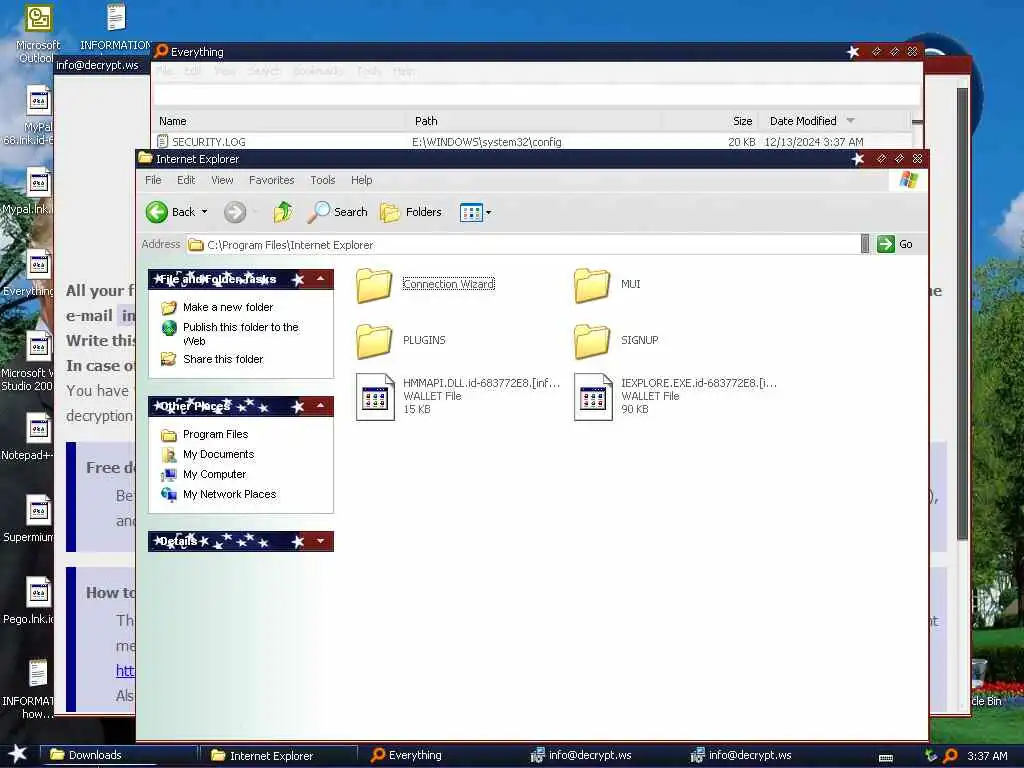This screenshot has height=768, width=1024.
Task: Select the PLUGINS folder icon
Action: [x=374, y=341]
